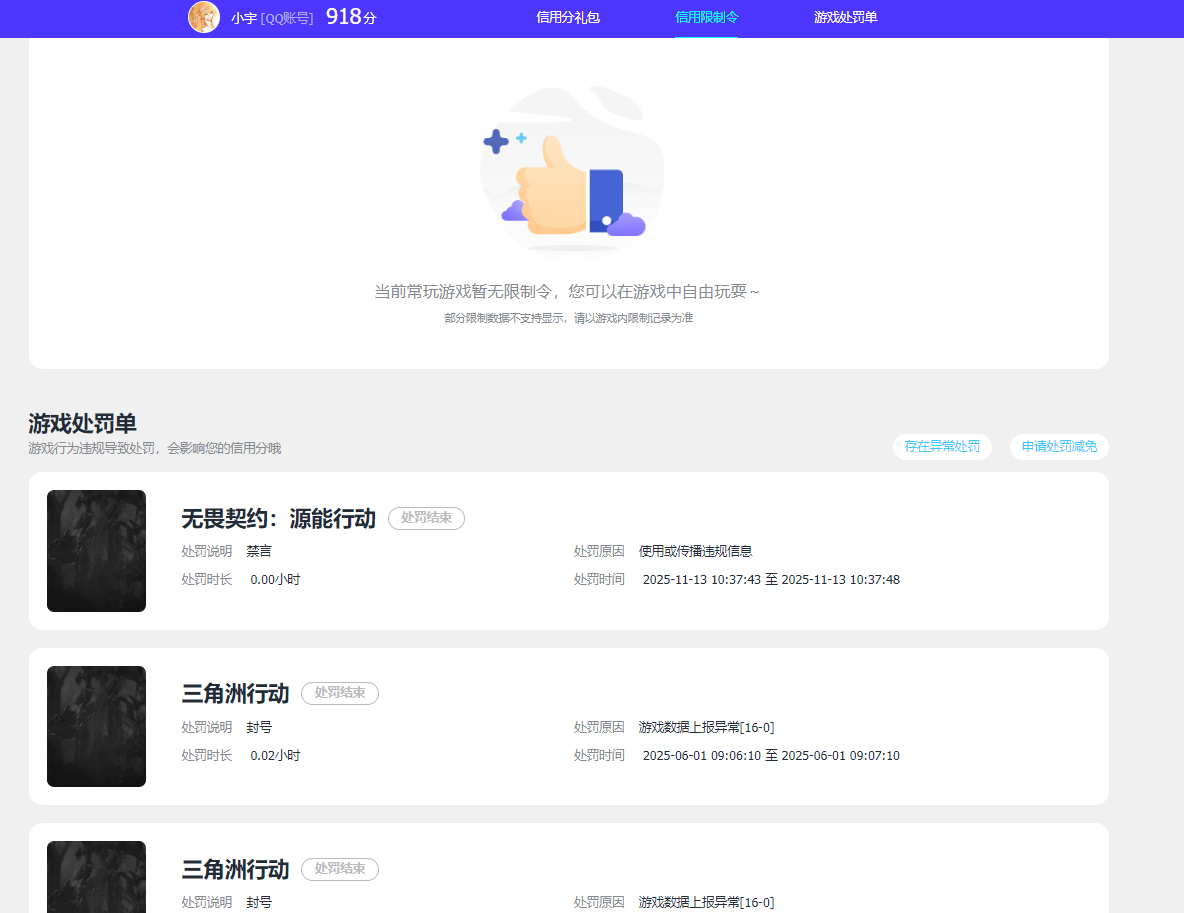Switch to the 信用限制令 tab
1184x913 pixels.
[706, 17]
